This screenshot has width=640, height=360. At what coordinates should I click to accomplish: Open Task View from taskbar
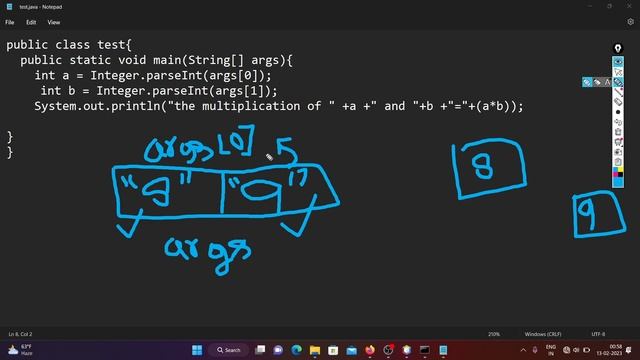260,350
